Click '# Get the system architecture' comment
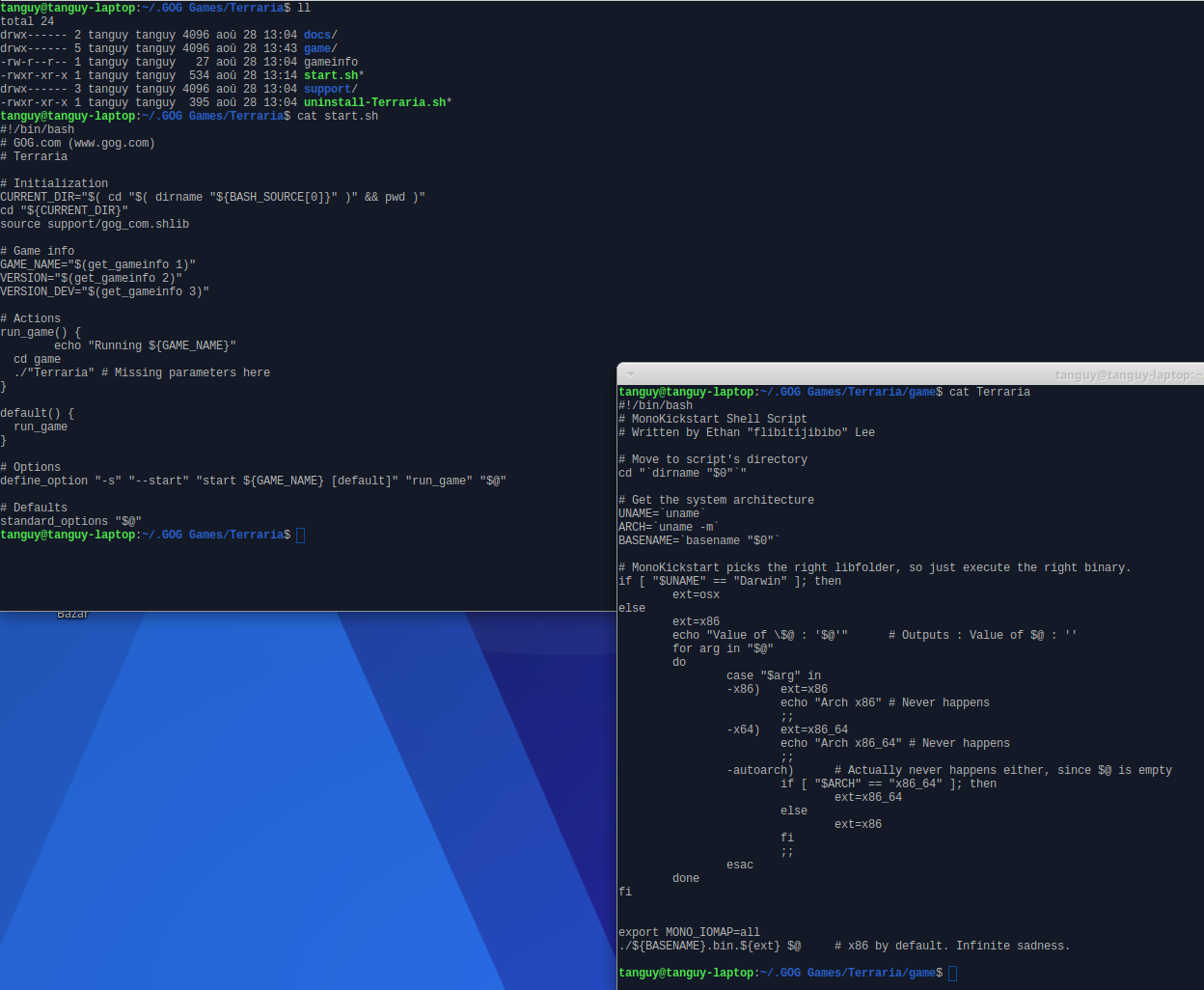The image size is (1204, 990). (716, 500)
